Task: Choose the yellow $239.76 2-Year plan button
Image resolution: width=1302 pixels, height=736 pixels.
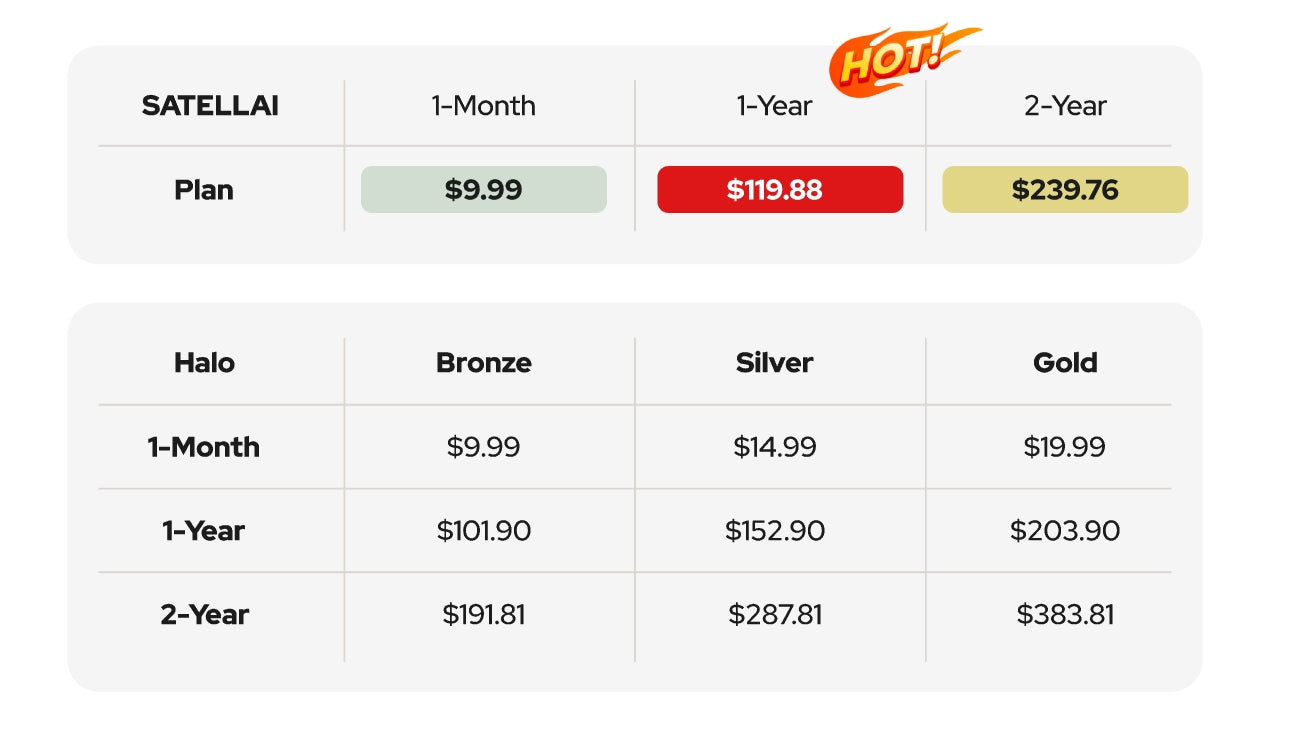Action: point(1065,190)
